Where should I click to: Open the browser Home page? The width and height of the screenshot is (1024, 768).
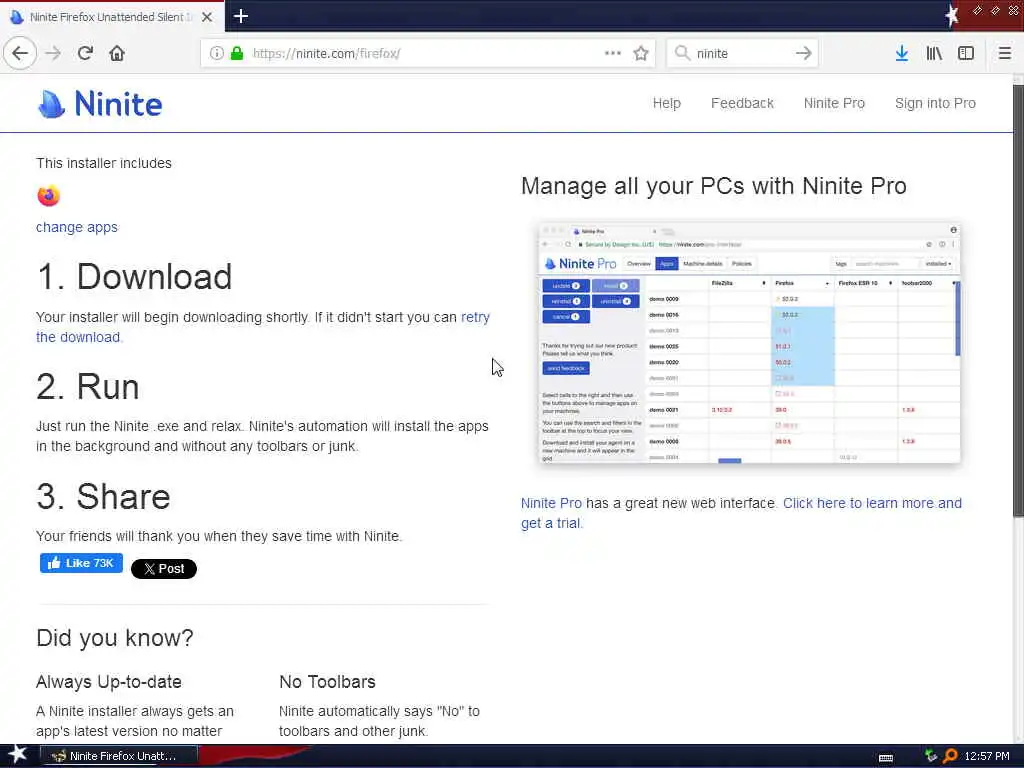[x=117, y=53]
